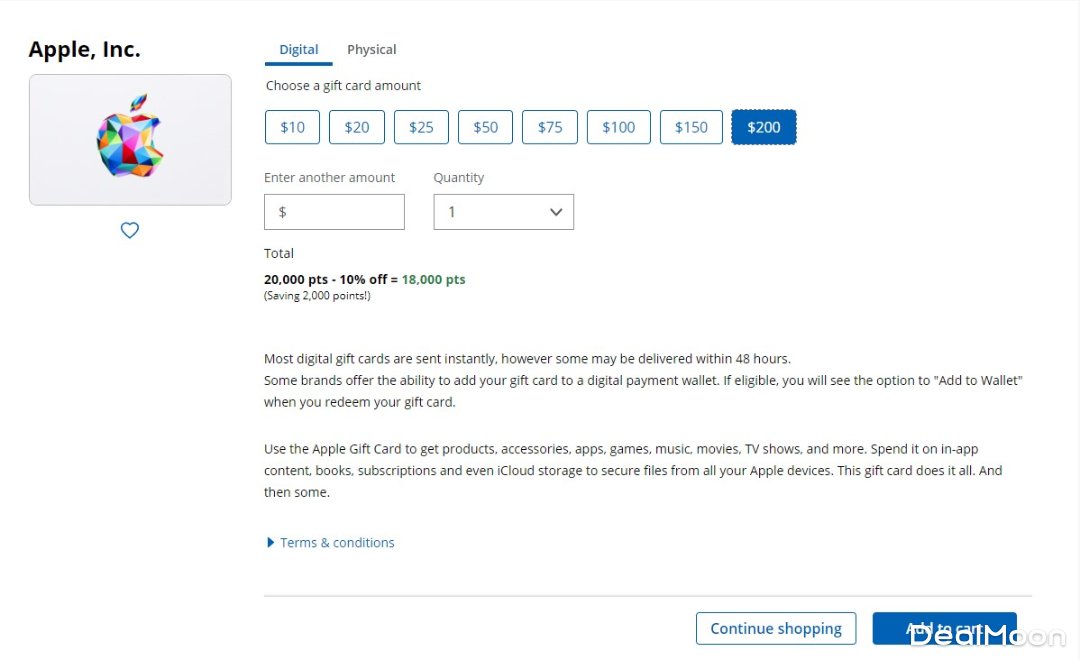The height and width of the screenshot is (660, 1080).
Task: Select the $20 gift card amount
Action: pos(357,127)
